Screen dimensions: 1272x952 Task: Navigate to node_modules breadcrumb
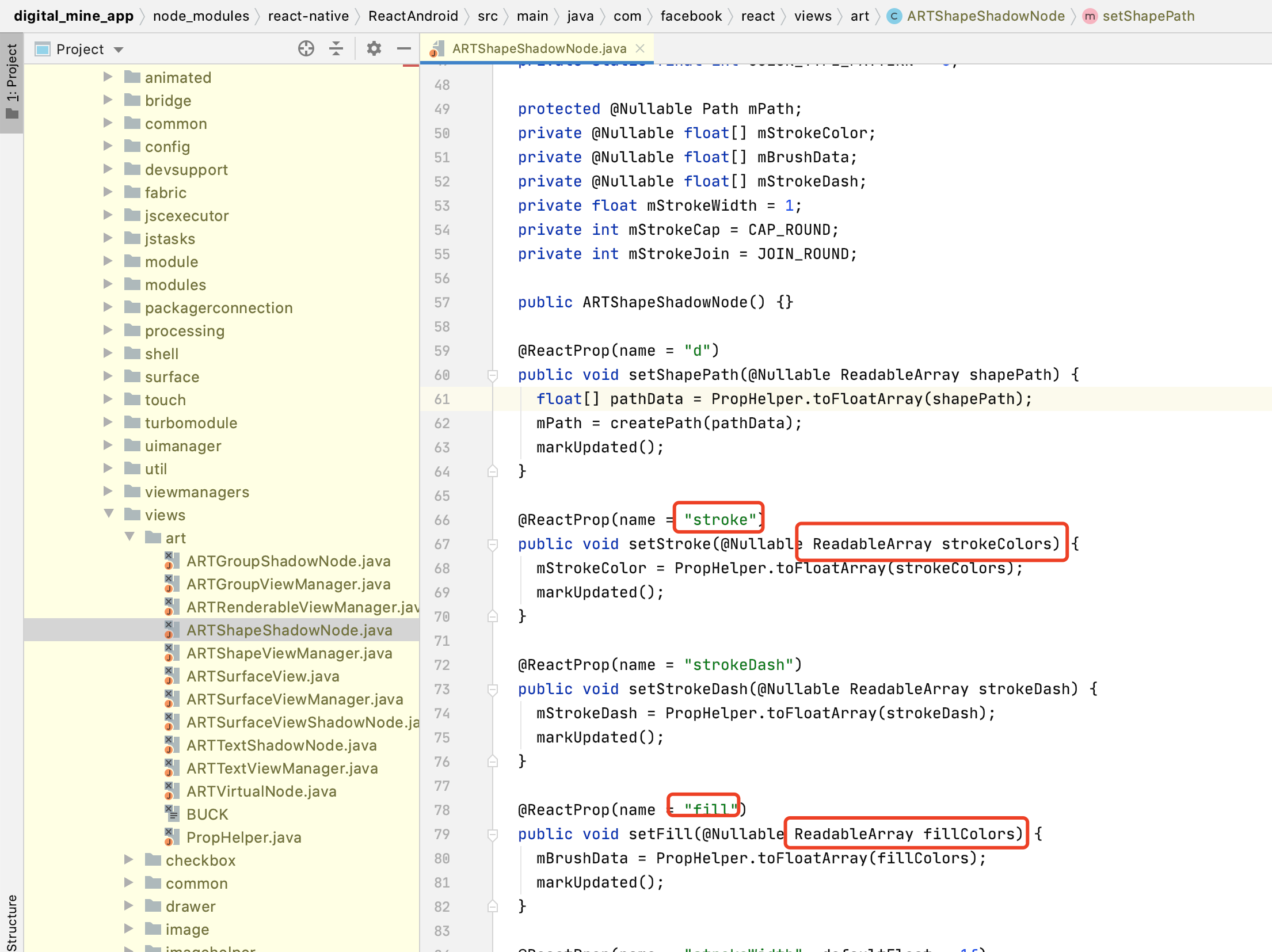(x=201, y=16)
